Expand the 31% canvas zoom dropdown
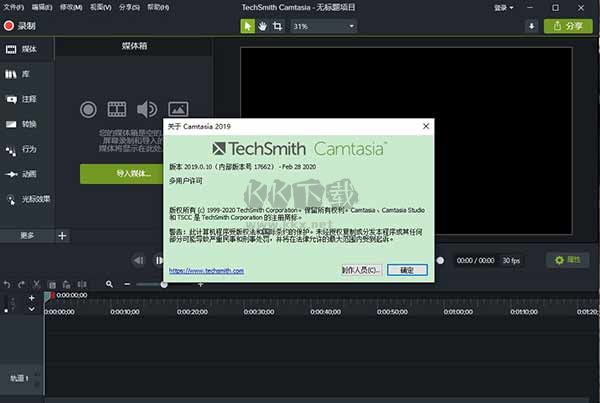Viewport: 600px width, 403px height. click(323, 26)
